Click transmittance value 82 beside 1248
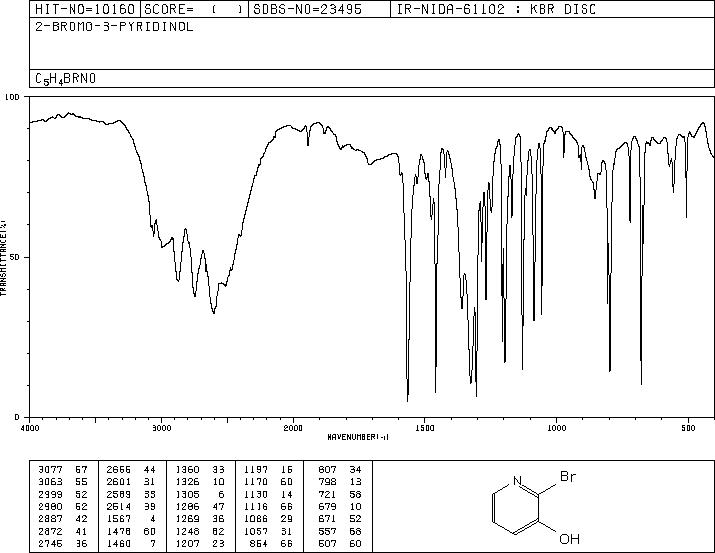This screenshot has height=553, width=715. (x=218, y=531)
